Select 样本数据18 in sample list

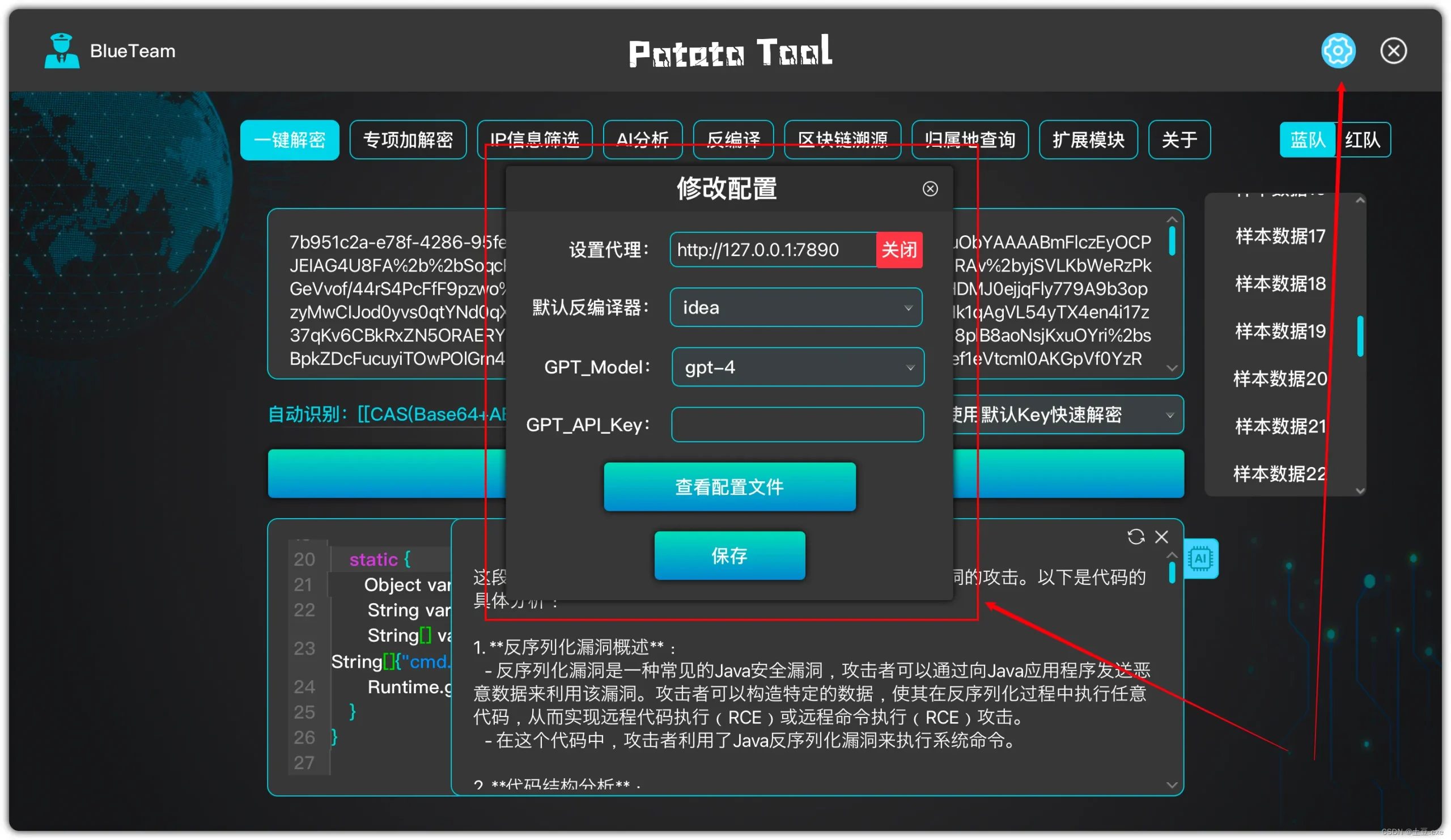1280,284
